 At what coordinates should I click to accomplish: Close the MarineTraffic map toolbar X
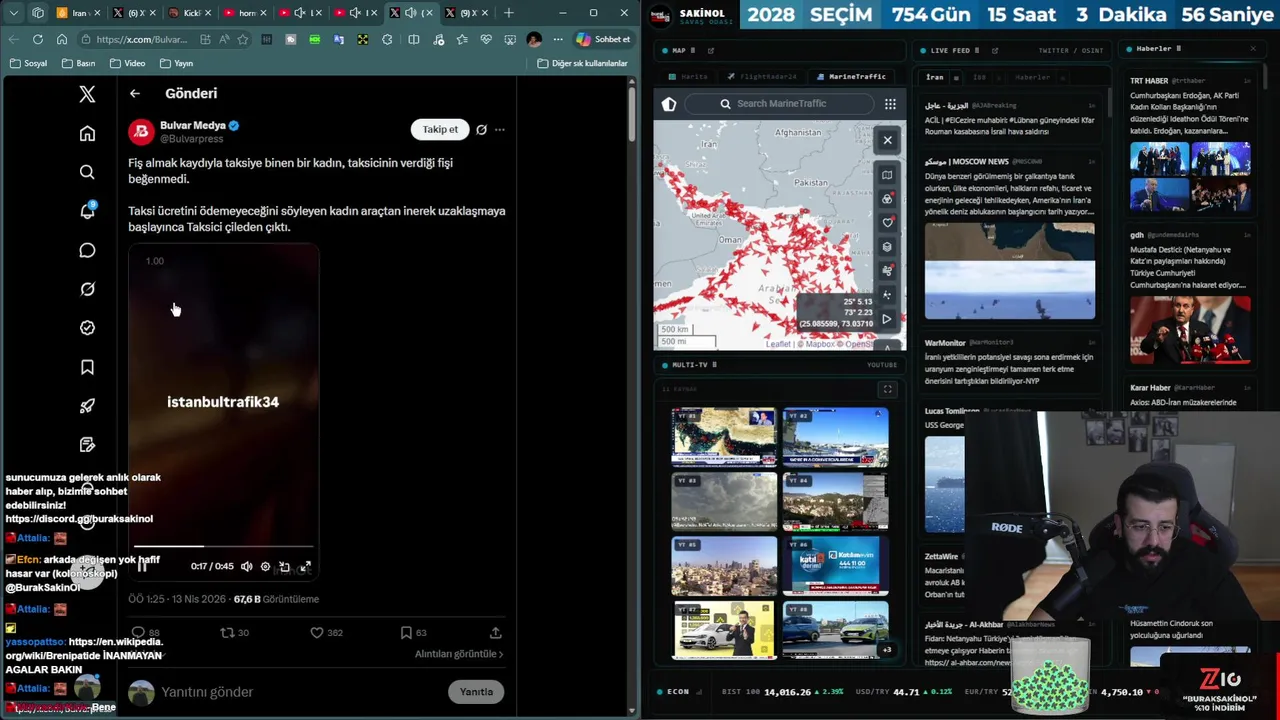pyautogui.click(x=887, y=140)
